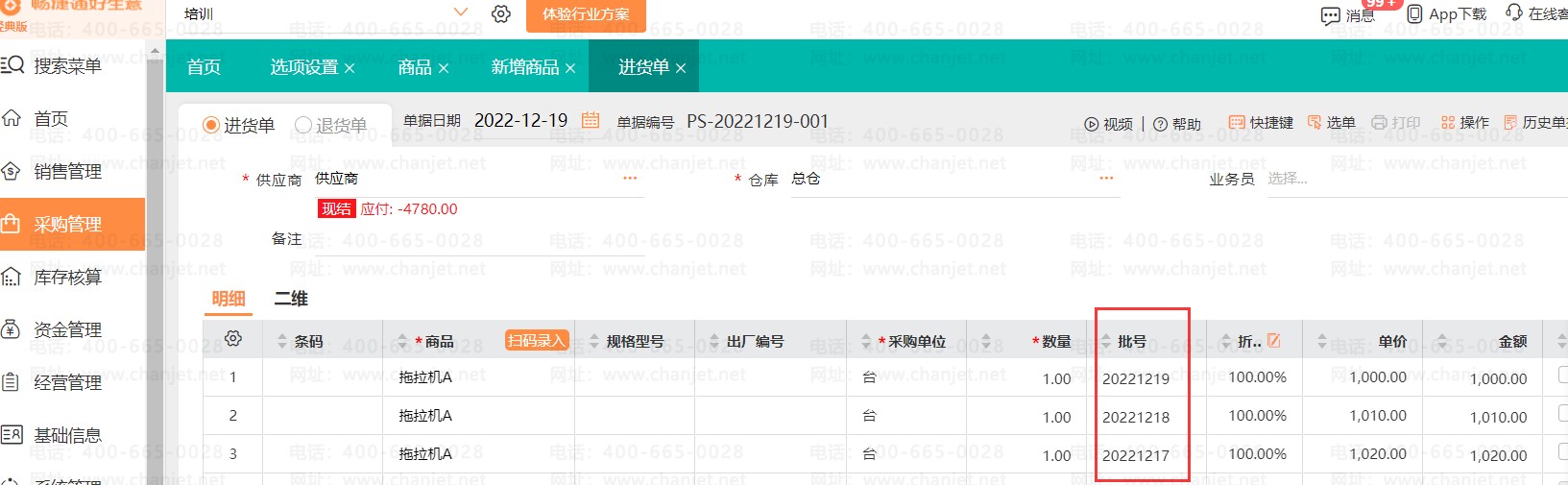
Task: Click the edit icon in 折扣 column header
Action: [1273, 340]
